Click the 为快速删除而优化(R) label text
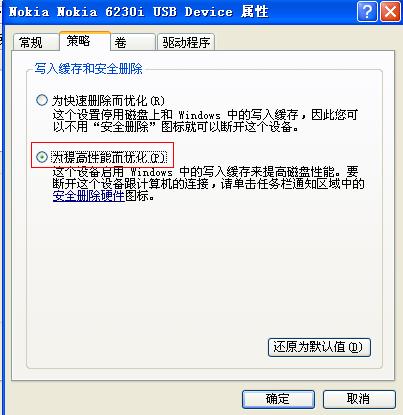This screenshot has height=415, width=403. coord(108,101)
